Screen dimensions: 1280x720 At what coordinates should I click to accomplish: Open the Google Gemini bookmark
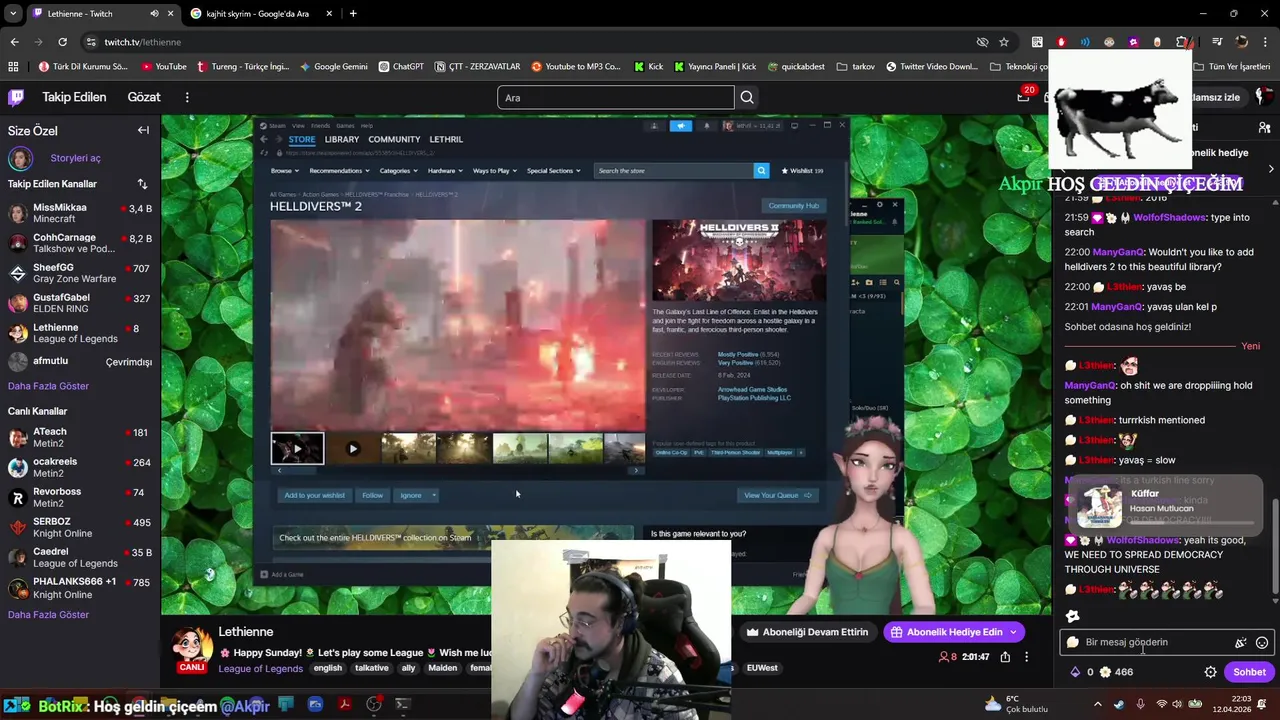333,66
